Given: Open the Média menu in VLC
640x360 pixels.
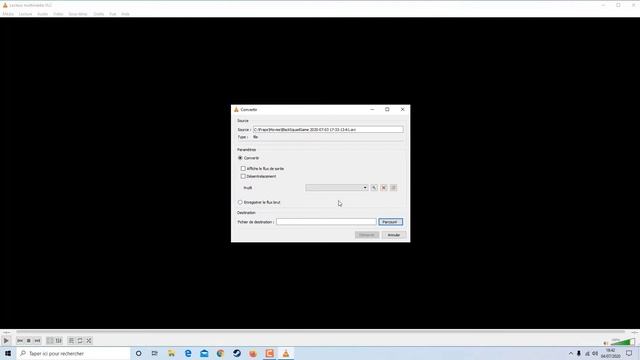Looking at the screenshot, I should pyautogui.click(x=8, y=14).
